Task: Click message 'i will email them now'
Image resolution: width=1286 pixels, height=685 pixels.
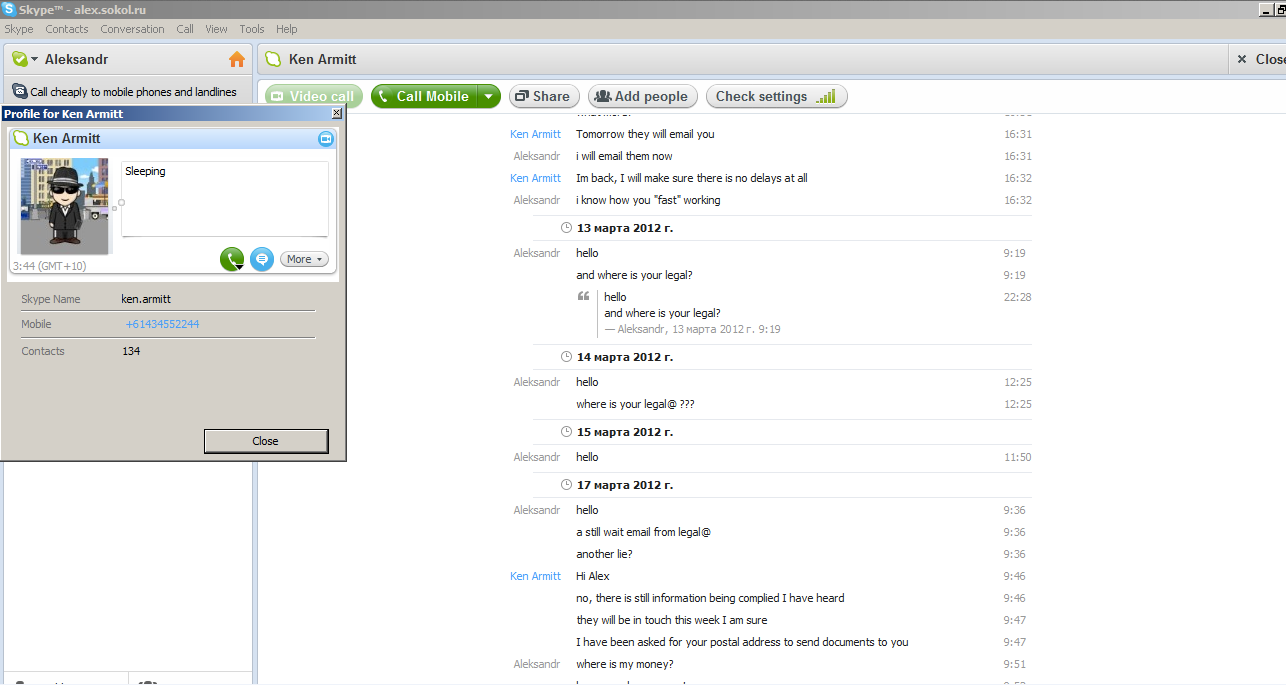Action: click(624, 156)
